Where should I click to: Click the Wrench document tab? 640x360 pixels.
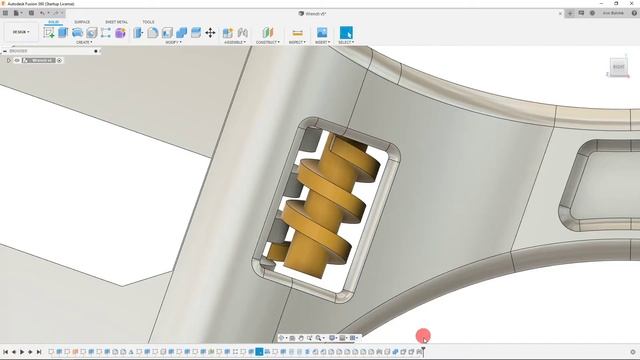313,13
